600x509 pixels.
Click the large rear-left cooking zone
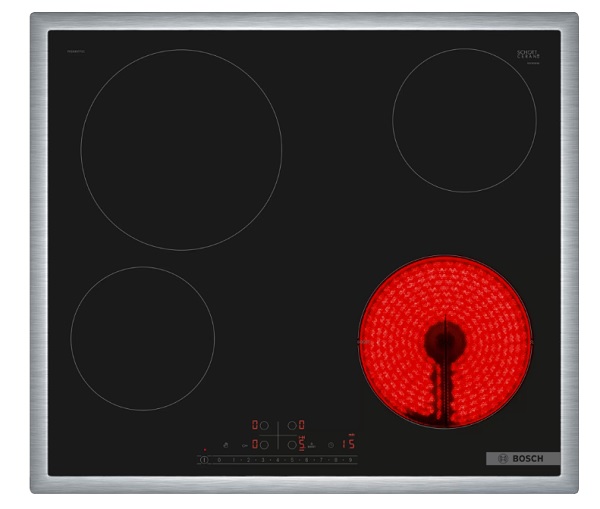181,150
